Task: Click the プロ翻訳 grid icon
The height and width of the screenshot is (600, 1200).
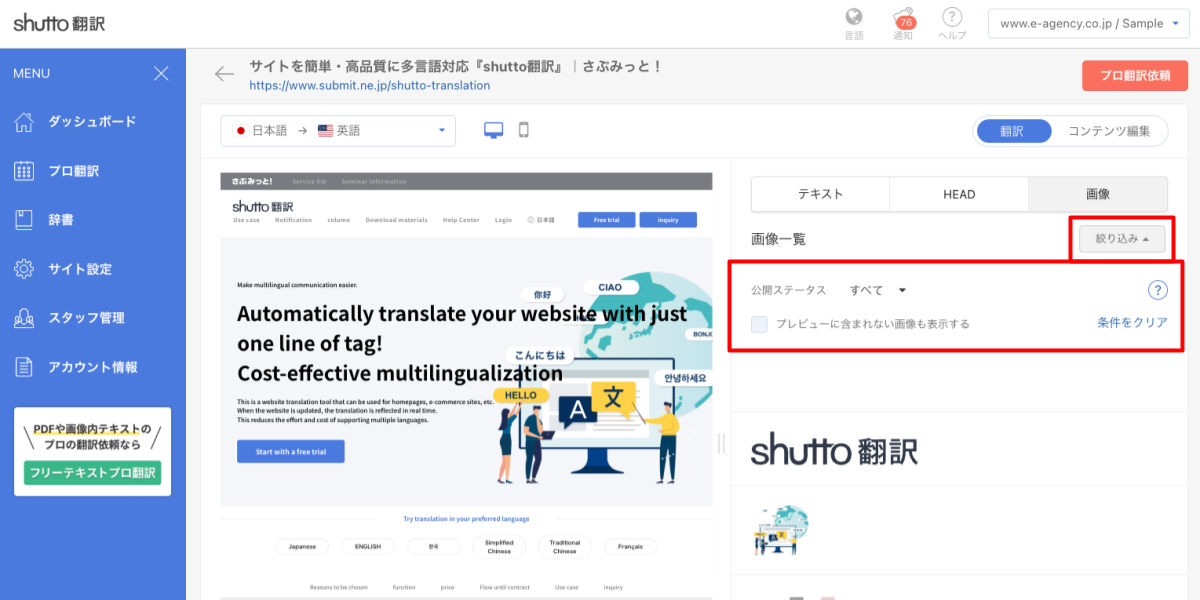Action: coord(24,171)
